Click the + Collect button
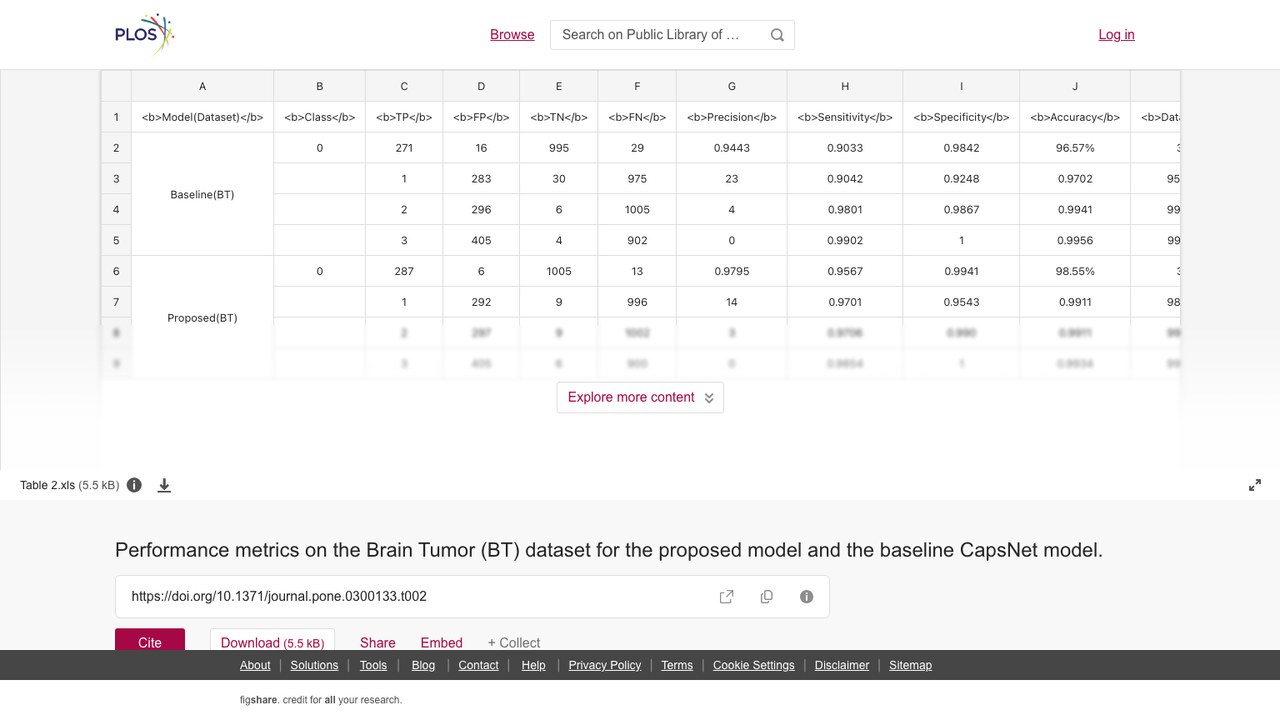The height and width of the screenshot is (720, 1280). 514,642
